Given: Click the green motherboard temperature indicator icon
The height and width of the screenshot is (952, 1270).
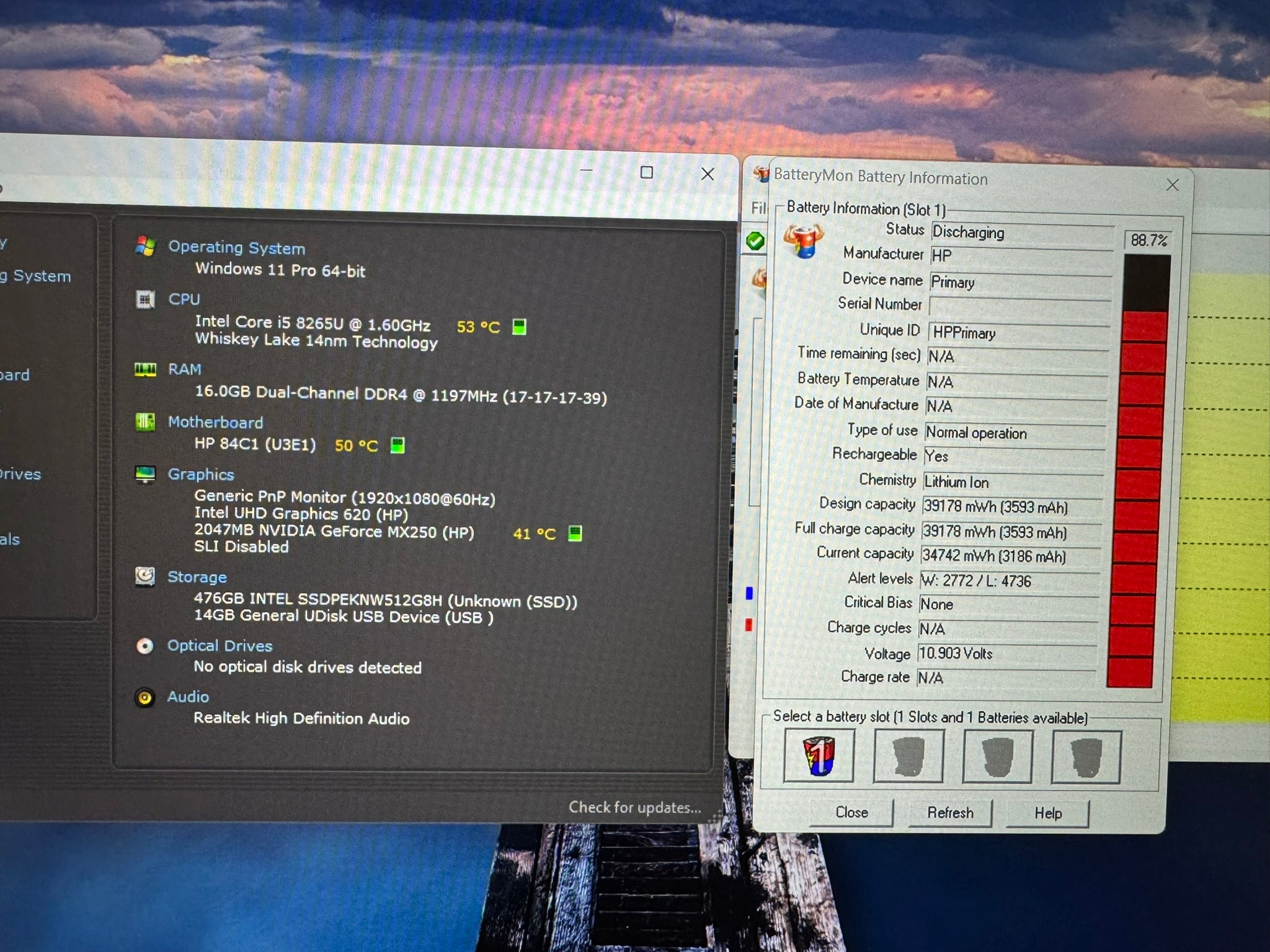Looking at the screenshot, I should tap(397, 445).
